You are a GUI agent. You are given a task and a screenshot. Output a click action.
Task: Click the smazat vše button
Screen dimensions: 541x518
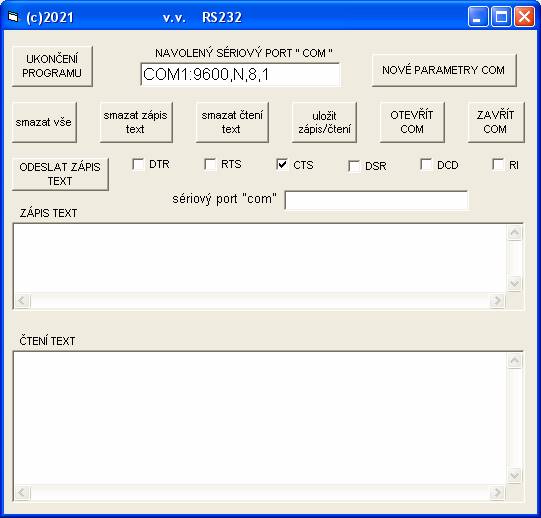pyautogui.click(x=44, y=122)
